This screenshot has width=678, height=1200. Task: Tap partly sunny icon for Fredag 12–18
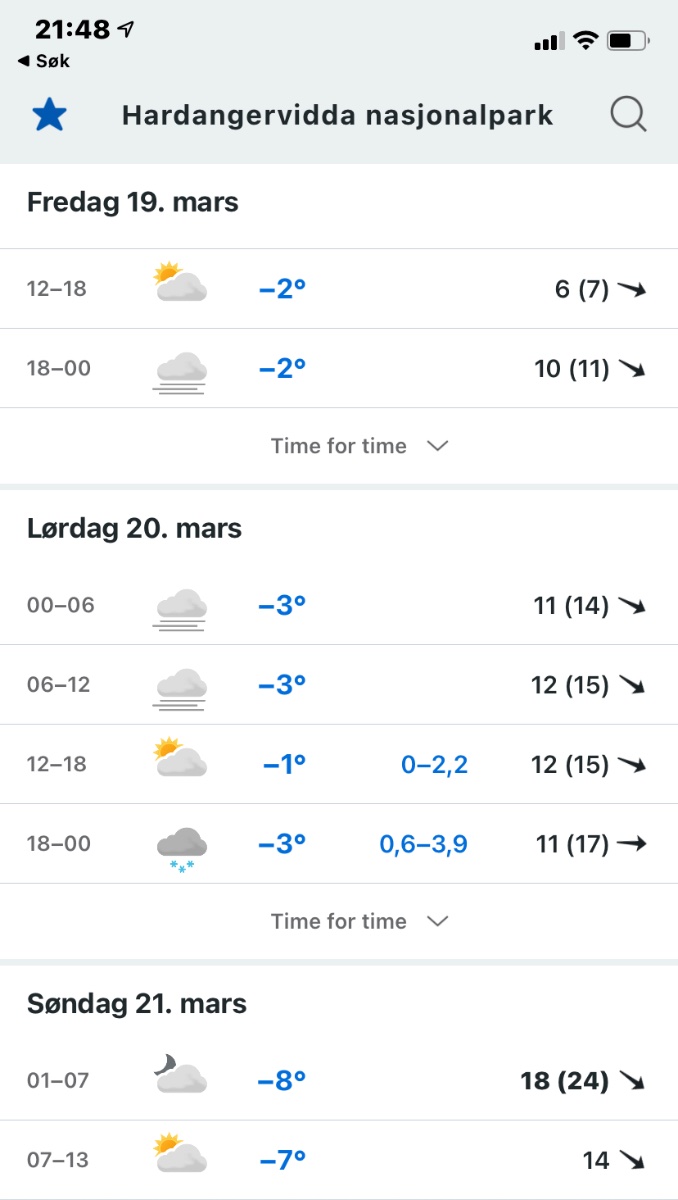[180, 283]
